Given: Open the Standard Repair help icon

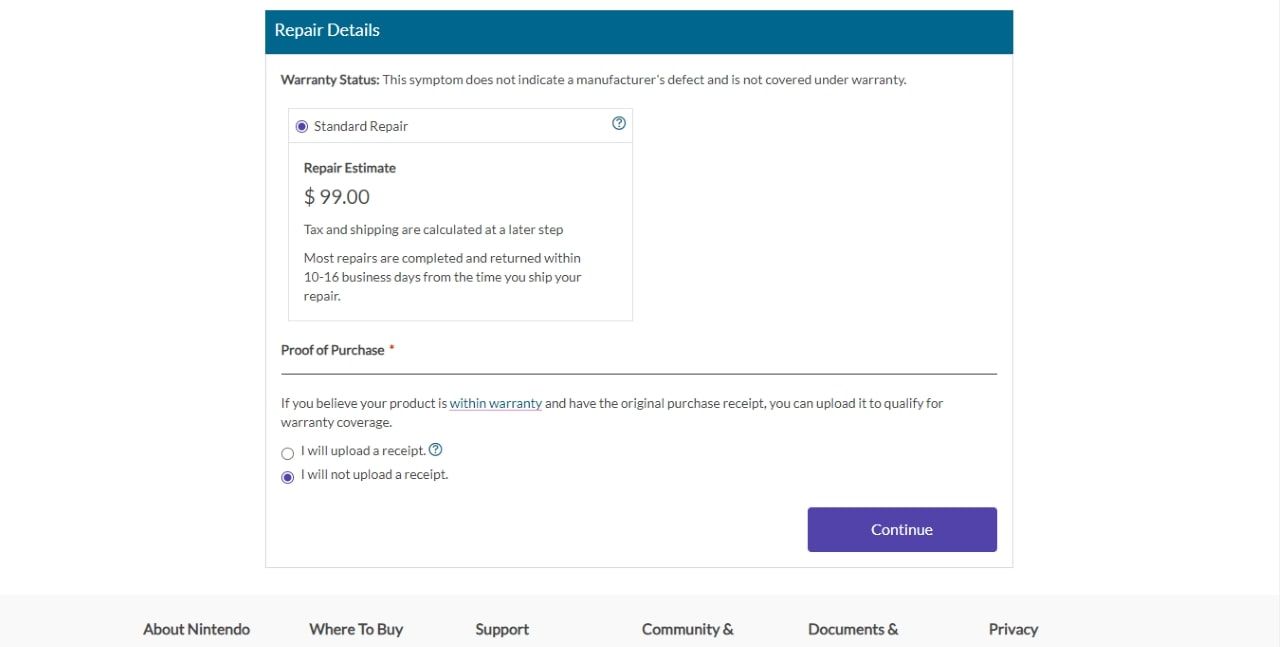Looking at the screenshot, I should point(618,124).
